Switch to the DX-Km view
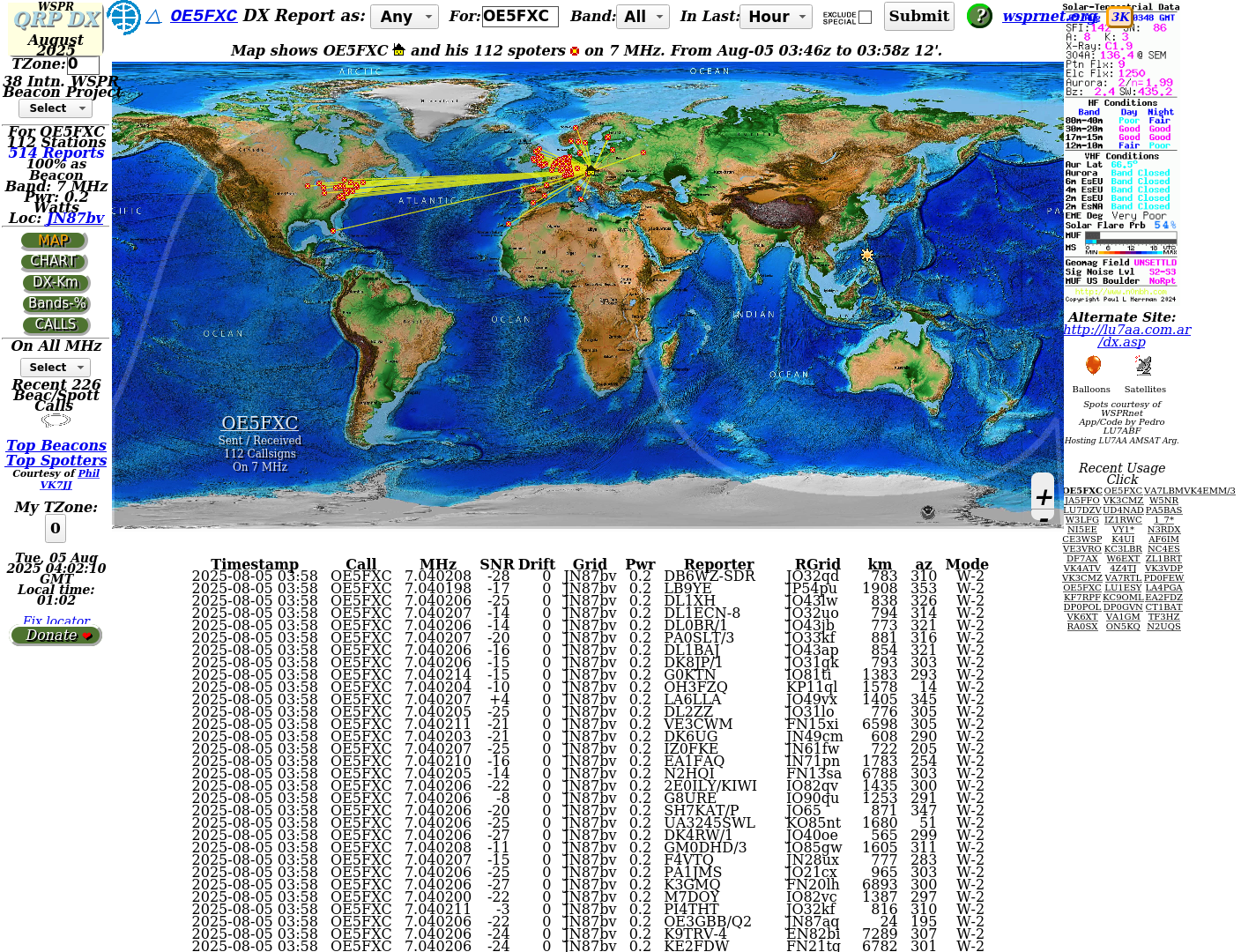Screen dimensions: 1241x952 tap(56, 282)
